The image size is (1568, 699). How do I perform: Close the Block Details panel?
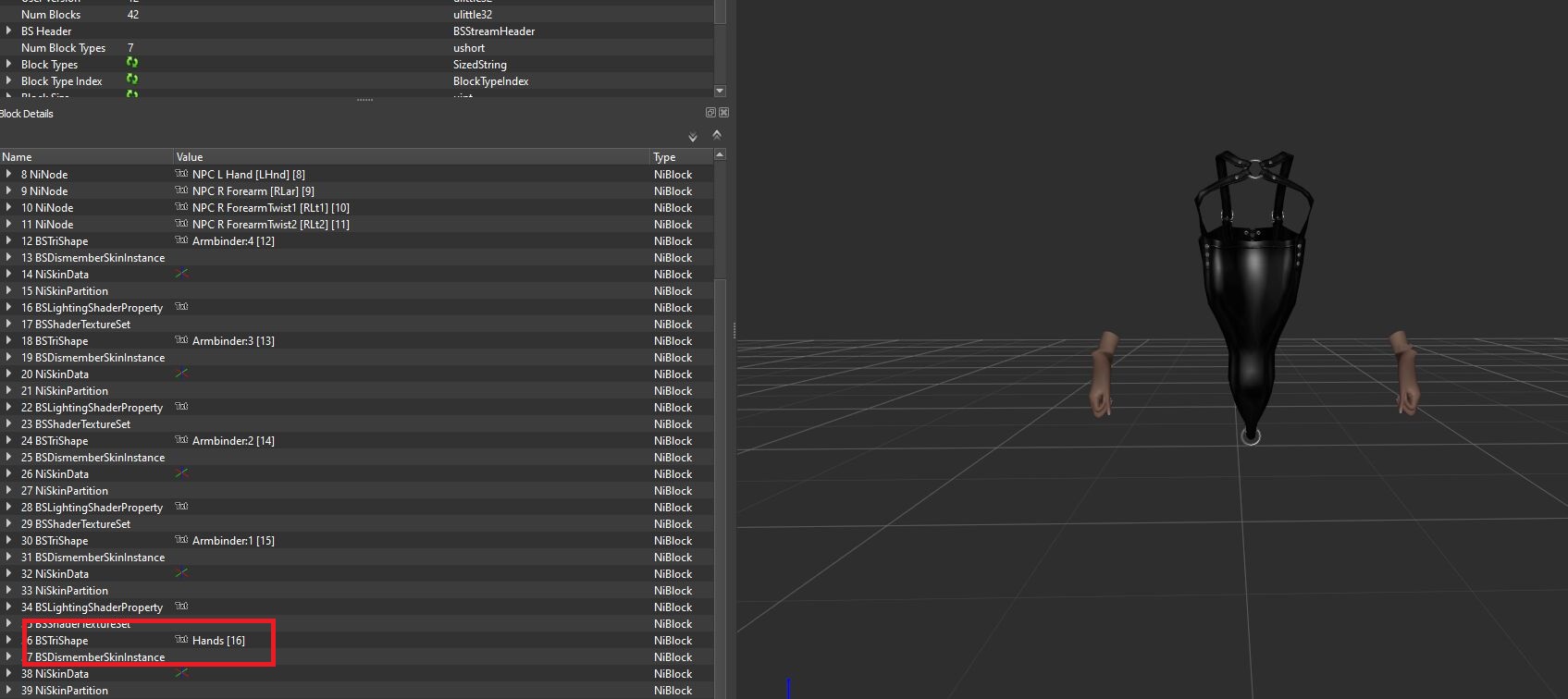click(723, 113)
